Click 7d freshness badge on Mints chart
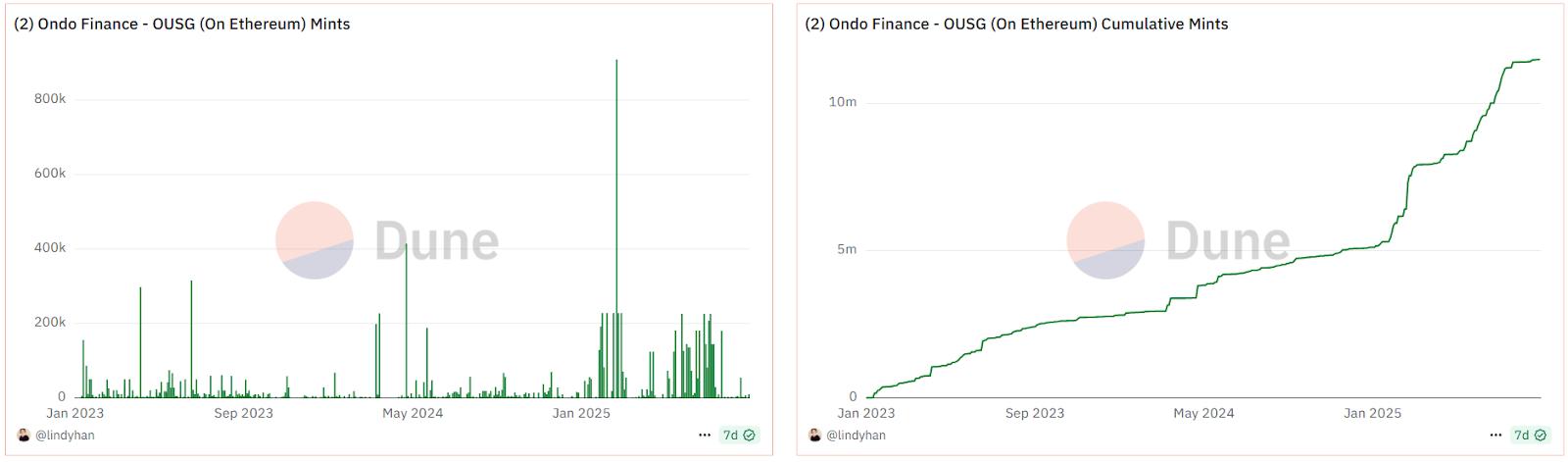 [x=739, y=435]
